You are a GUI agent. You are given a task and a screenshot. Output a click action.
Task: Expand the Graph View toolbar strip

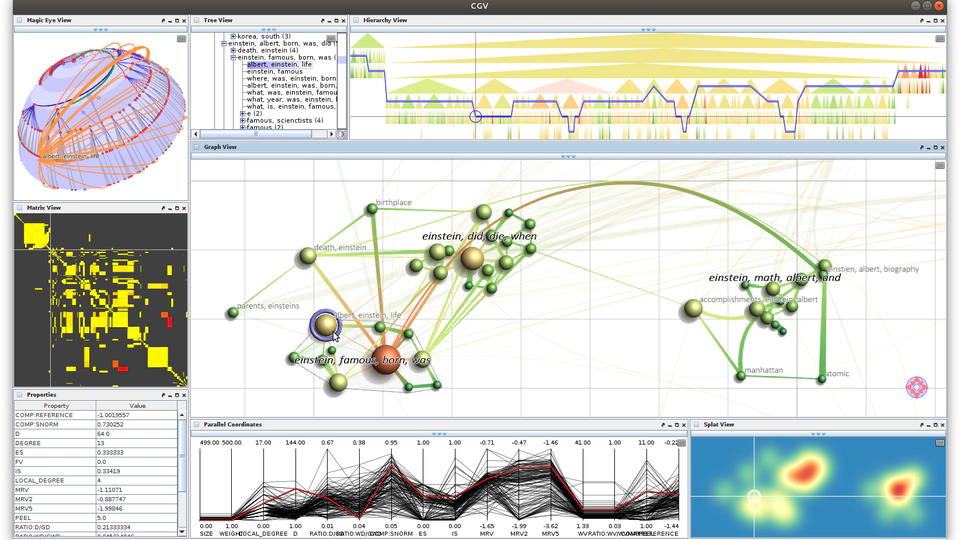pos(568,157)
